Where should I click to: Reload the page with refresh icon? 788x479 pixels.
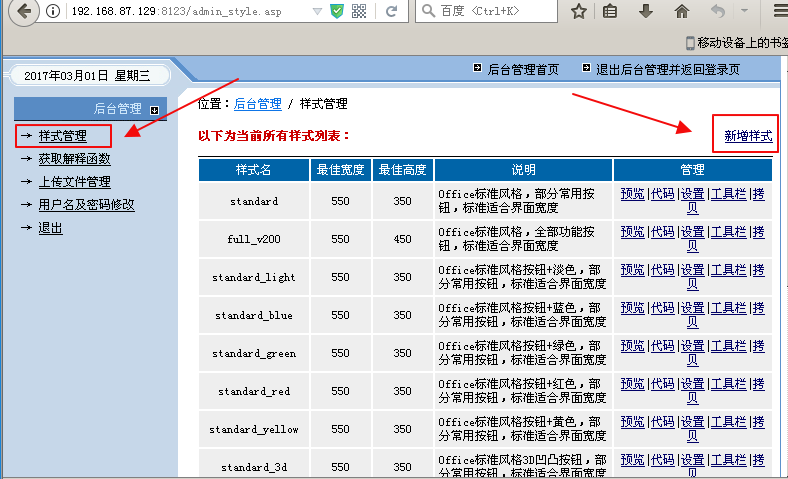tap(391, 11)
